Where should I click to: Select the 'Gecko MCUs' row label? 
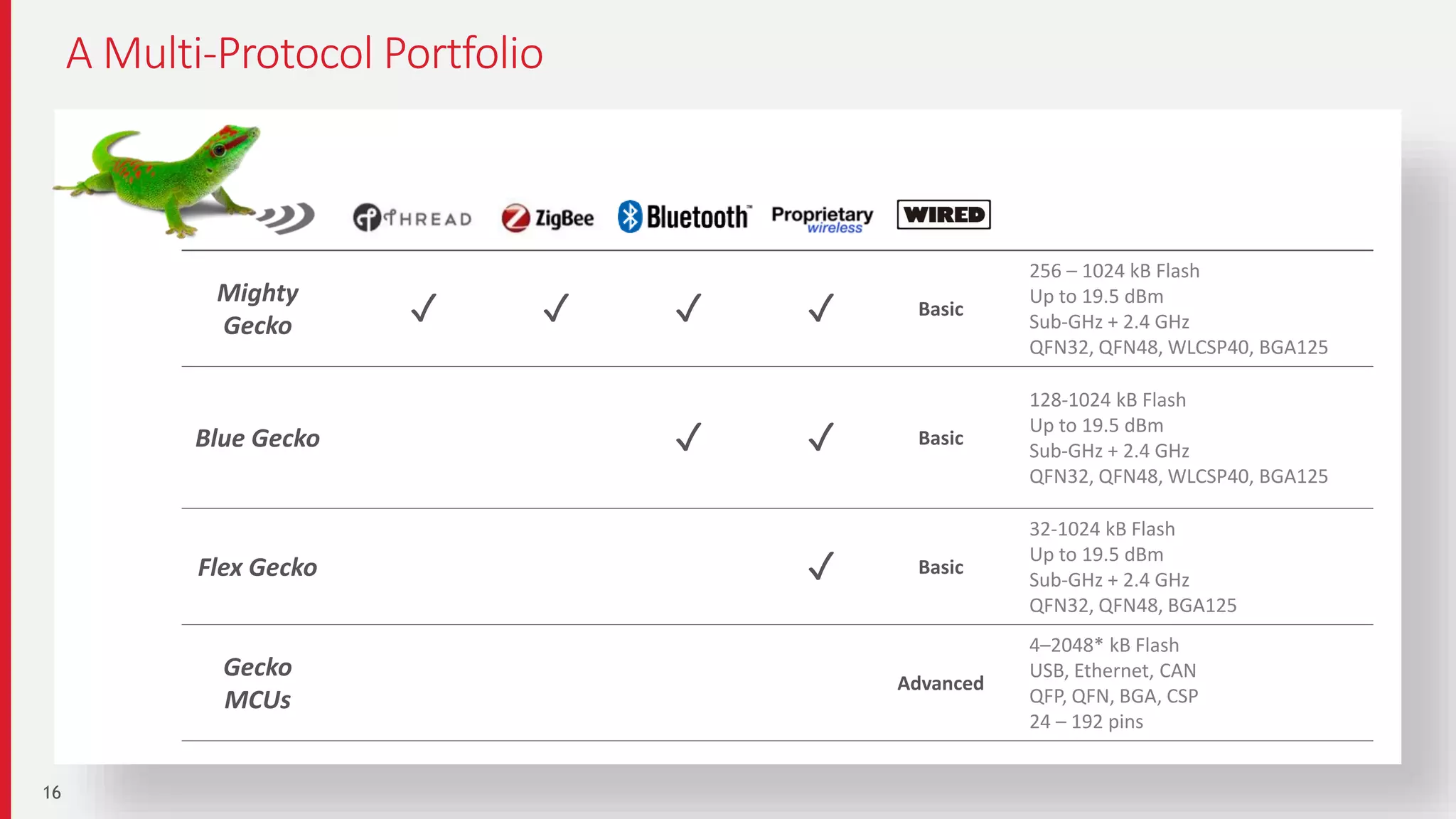pyautogui.click(x=257, y=683)
